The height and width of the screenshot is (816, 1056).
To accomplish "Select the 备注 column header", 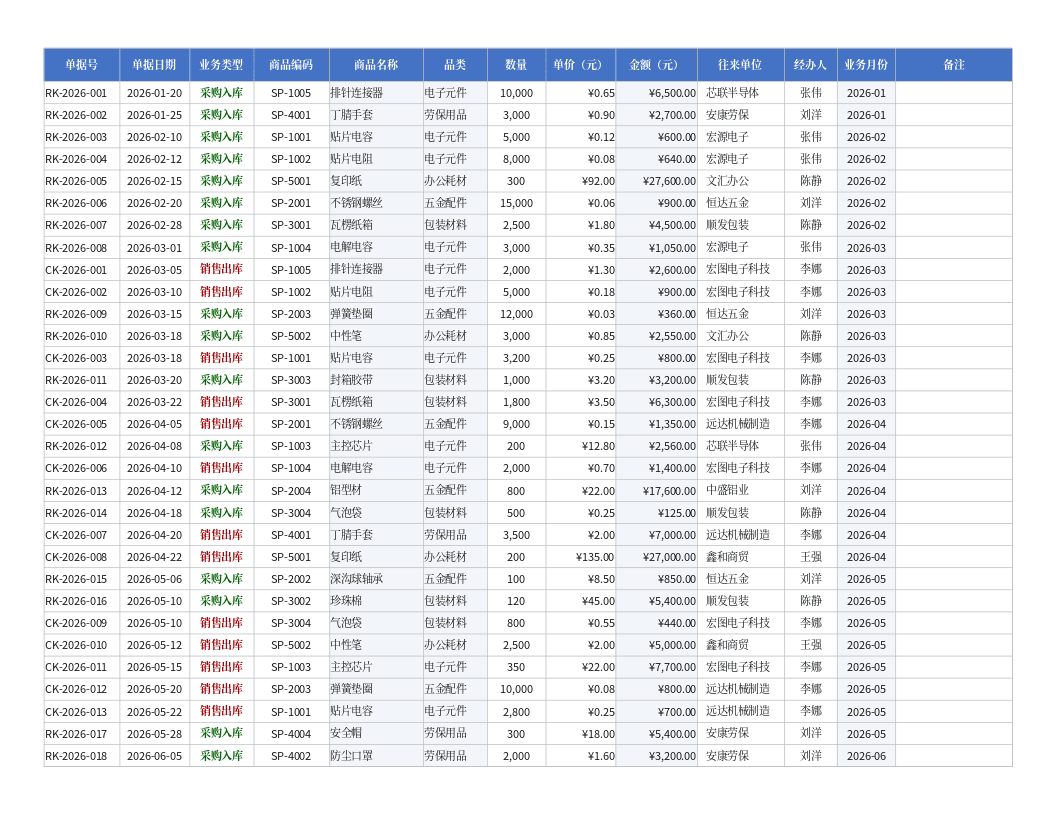I will point(954,65).
